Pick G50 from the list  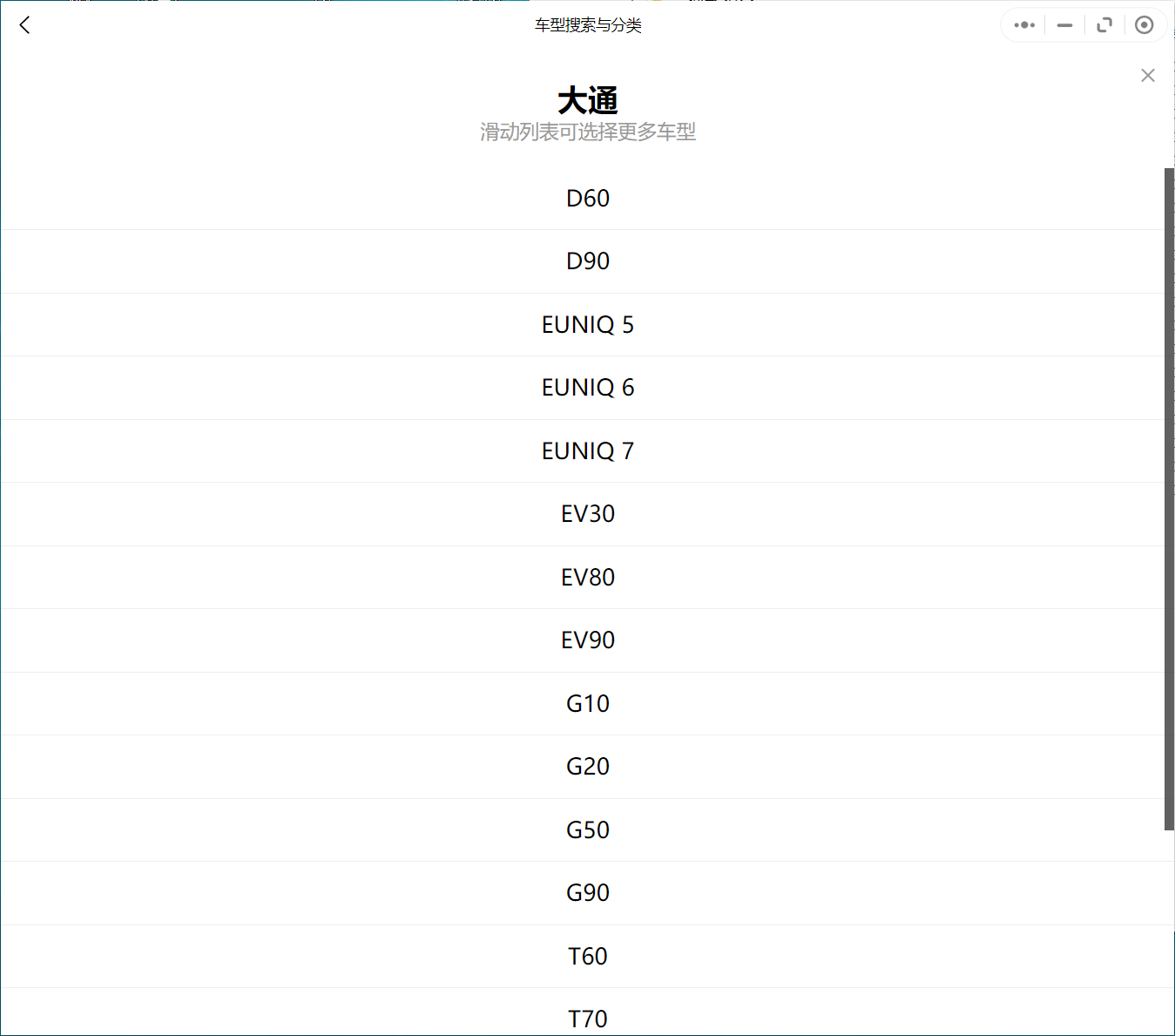588,830
